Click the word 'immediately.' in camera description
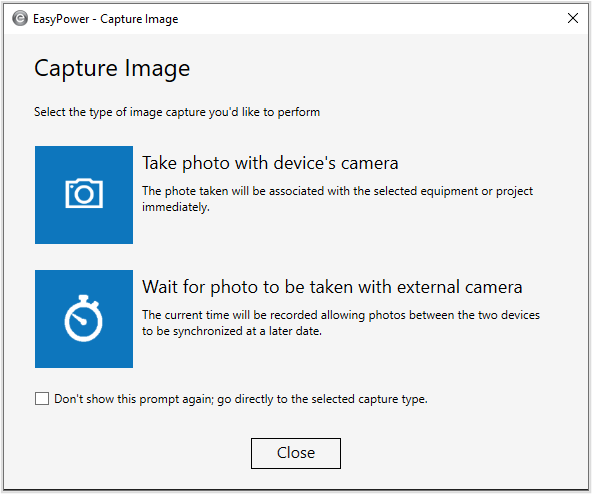The image size is (592, 494). 176,207
